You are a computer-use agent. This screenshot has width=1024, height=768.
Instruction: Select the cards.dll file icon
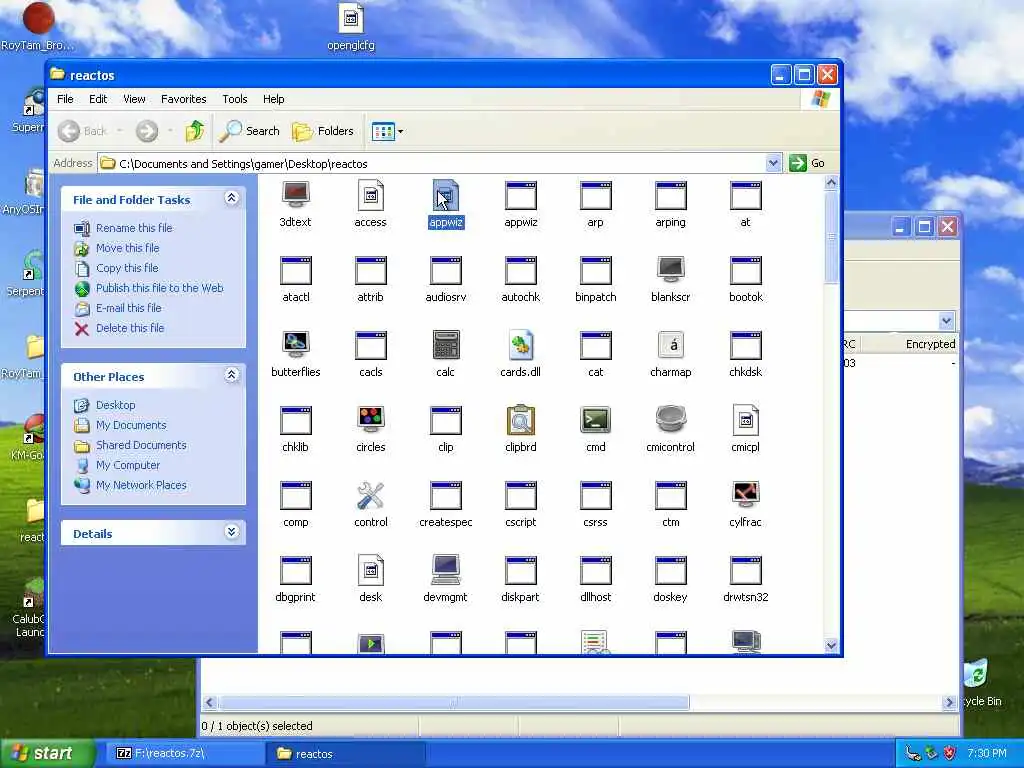(520, 344)
